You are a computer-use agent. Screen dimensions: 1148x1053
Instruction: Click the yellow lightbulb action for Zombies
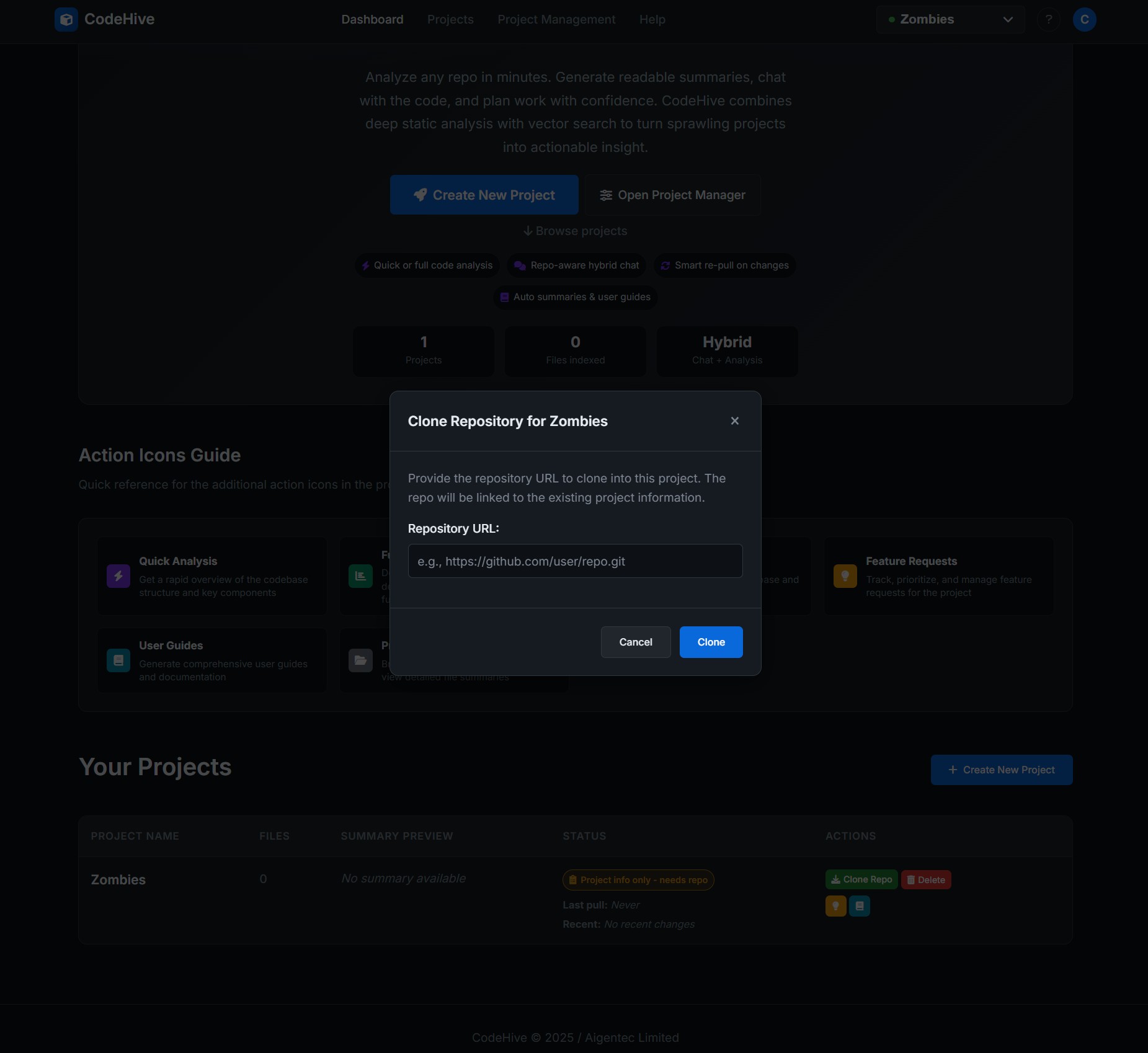coord(835,906)
